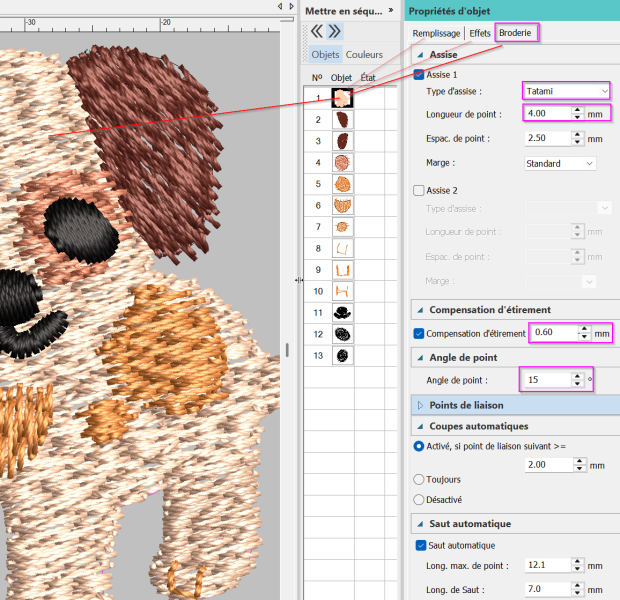The width and height of the screenshot is (620, 600).
Task: Switch to the Effets tab
Action: (480, 33)
